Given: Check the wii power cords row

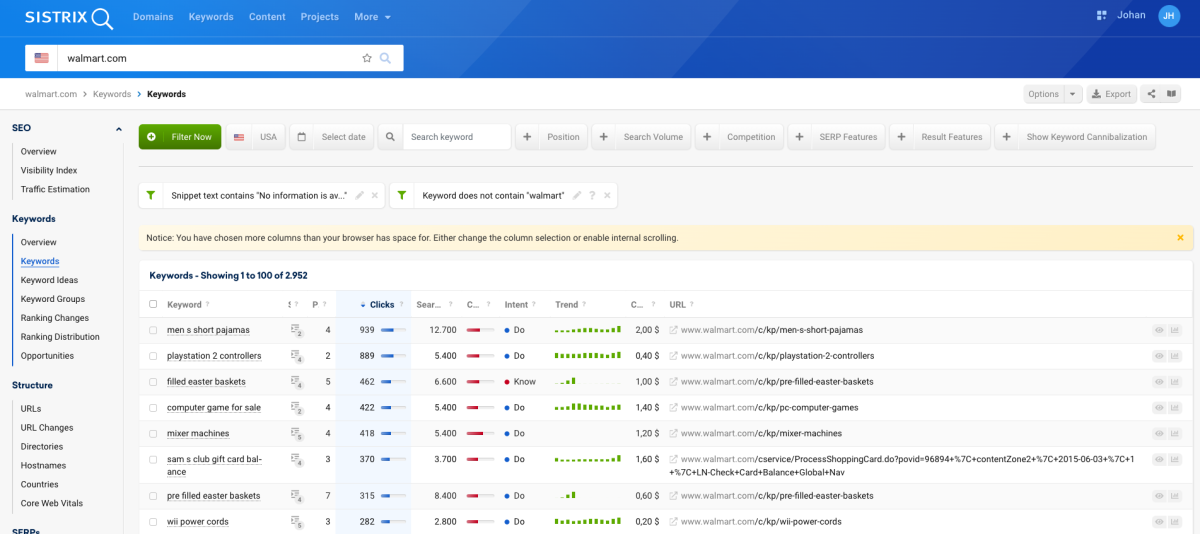Looking at the screenshot, I should pos(153,522).
